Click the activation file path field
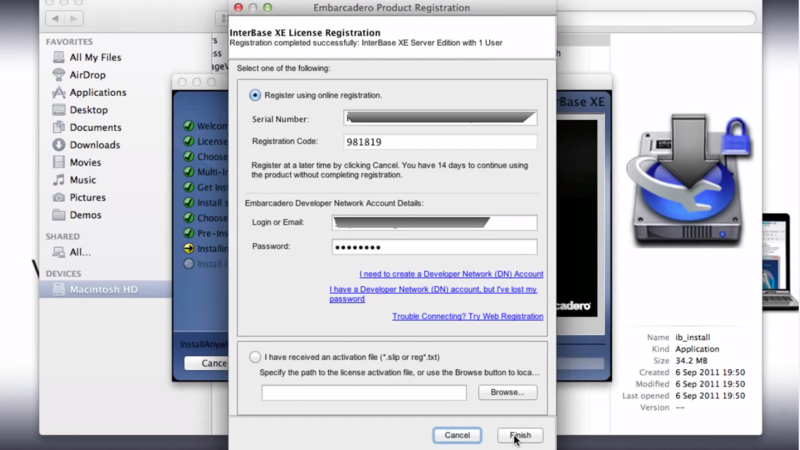 pyautogui.click(x=364, y=392)
